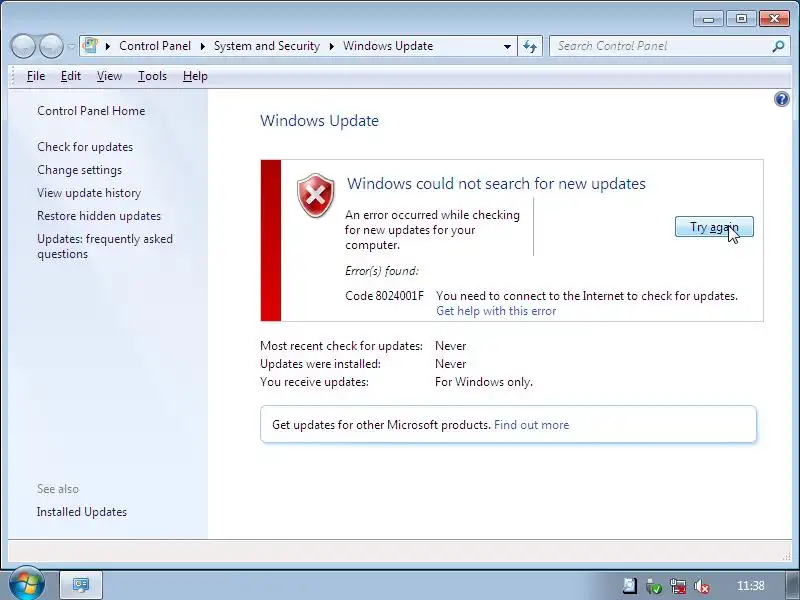This screenshot has height=600, width=800.
Task: Open the recent pages dropdown arrow
Action: (71, 46)
